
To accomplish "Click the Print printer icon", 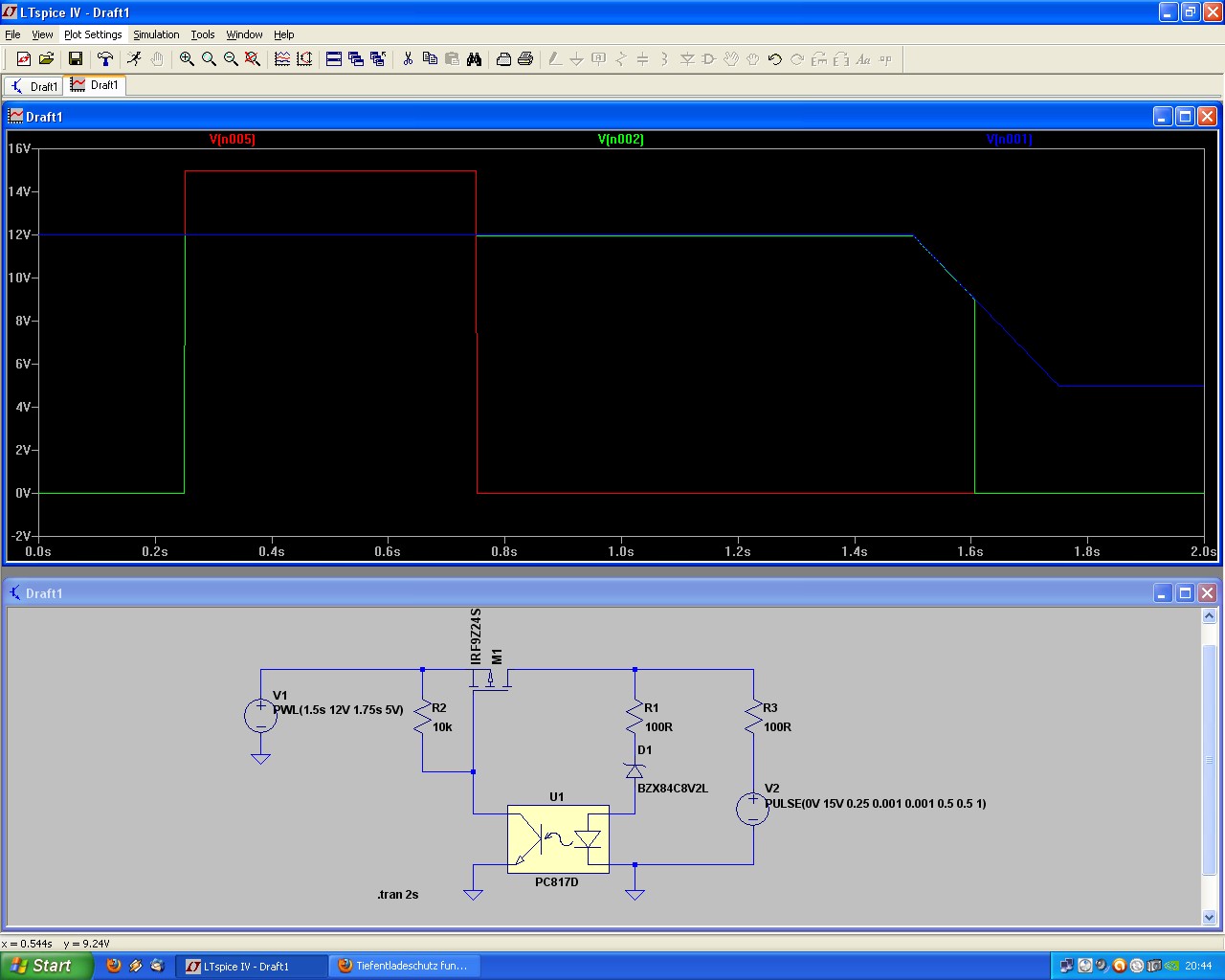I will pos(525,59).
